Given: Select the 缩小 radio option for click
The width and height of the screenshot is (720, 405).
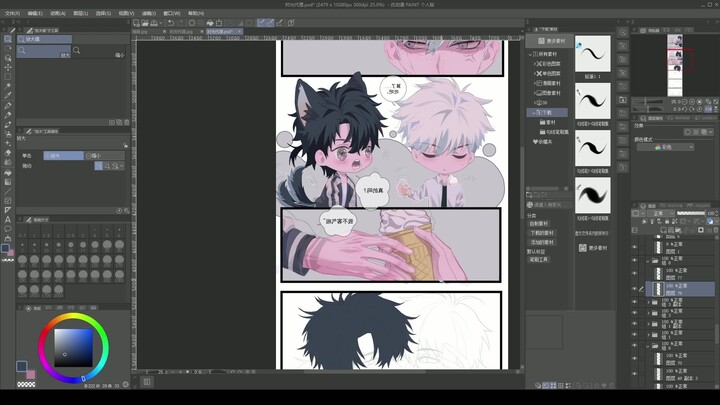Looking at the screenshot, I should [x=104, y=156].
